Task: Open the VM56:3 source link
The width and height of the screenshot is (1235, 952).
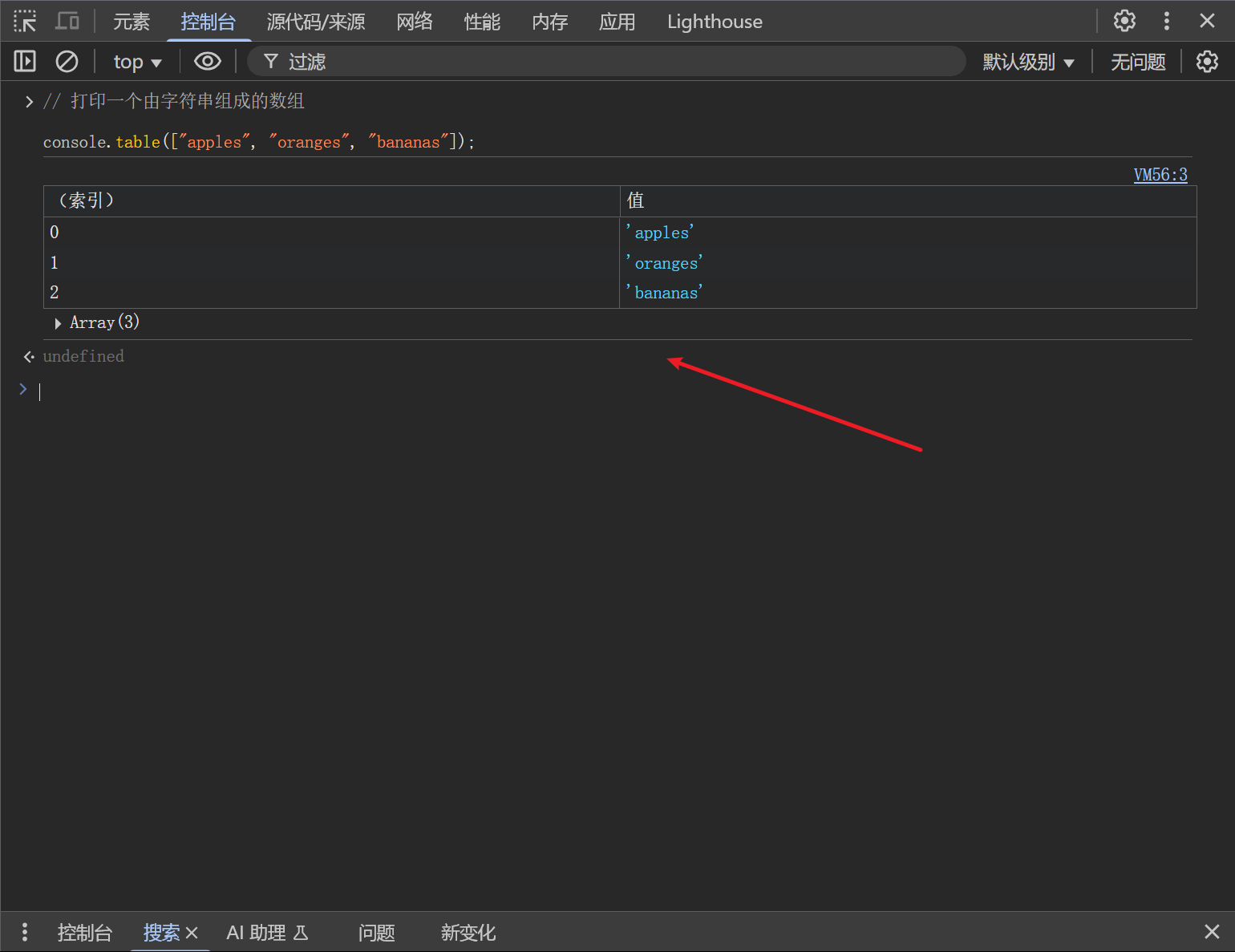Action: (1160, 175)
